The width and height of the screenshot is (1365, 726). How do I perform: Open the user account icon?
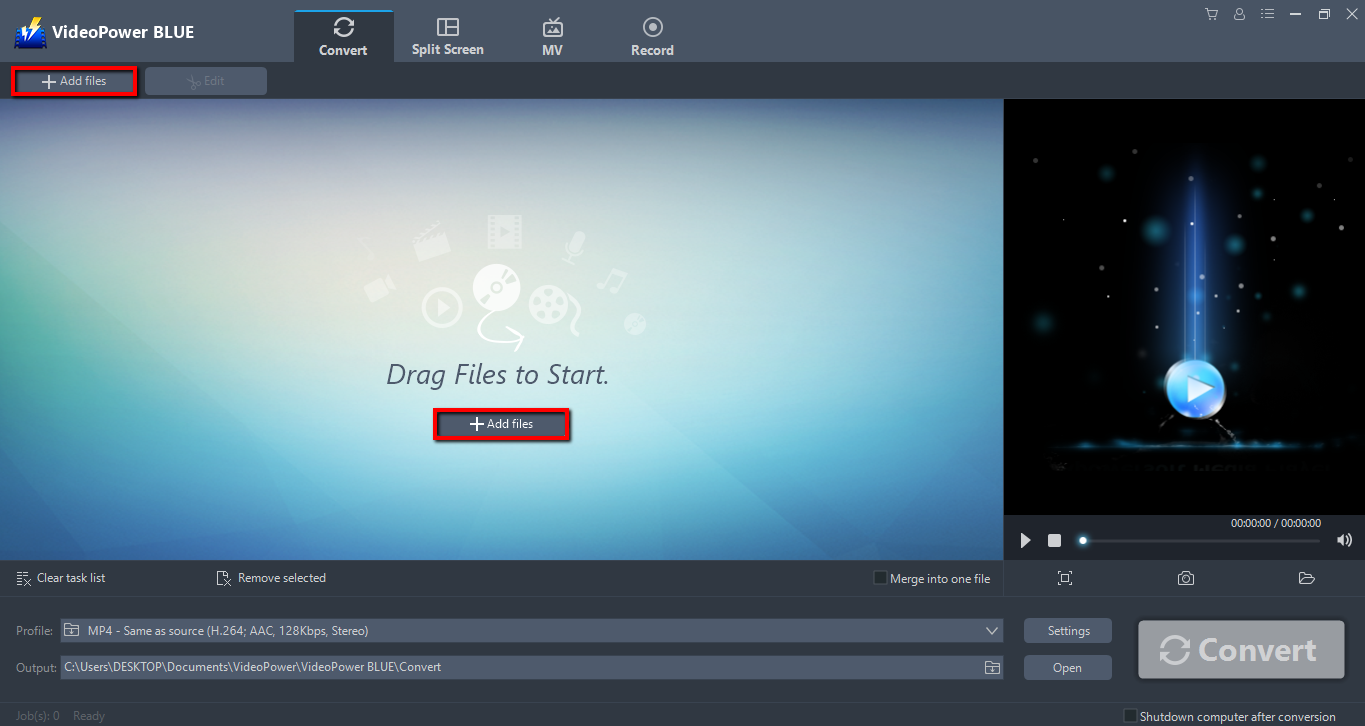click(1239, 14)
